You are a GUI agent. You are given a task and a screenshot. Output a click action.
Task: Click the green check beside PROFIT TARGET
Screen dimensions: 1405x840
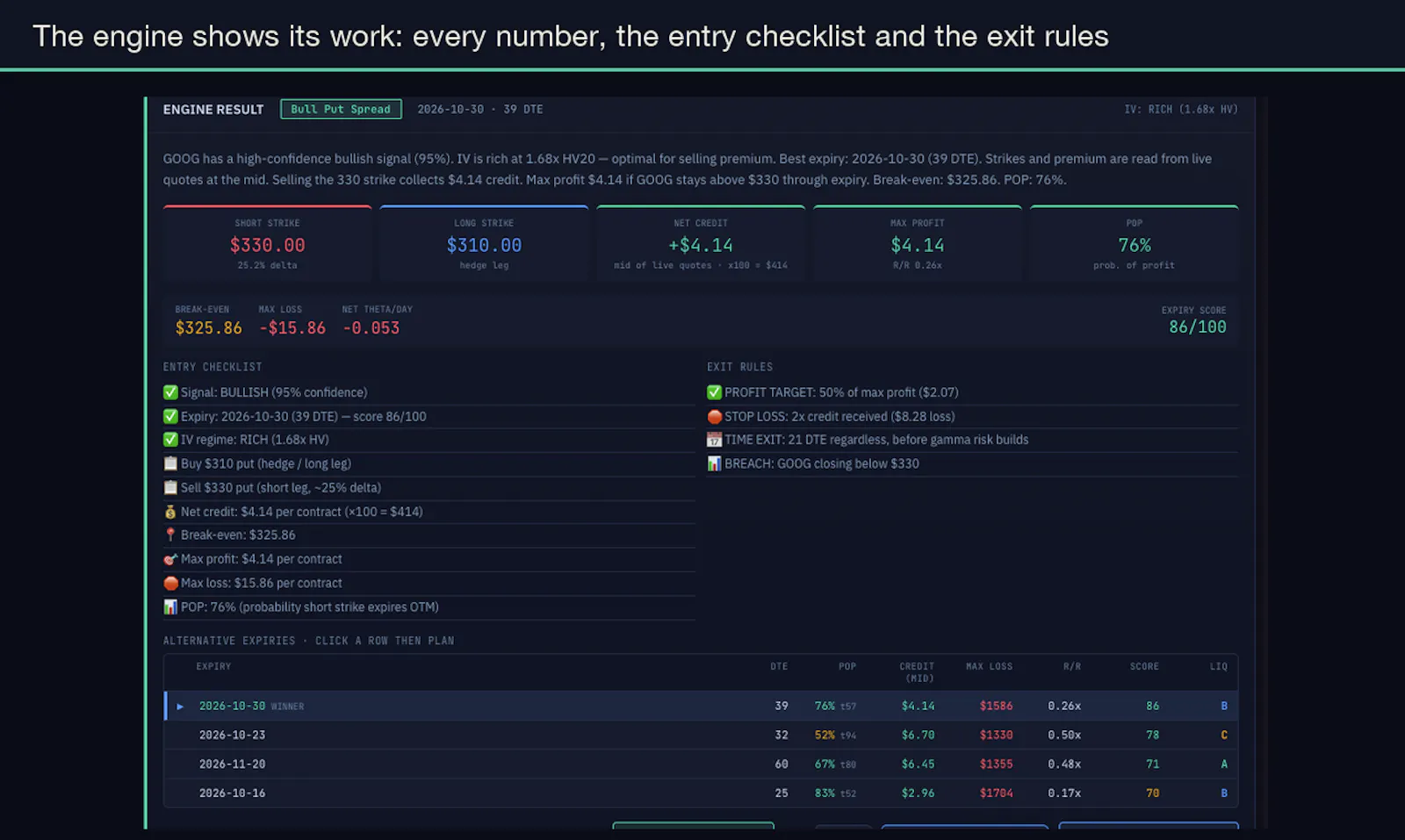[x=714, y=392]
